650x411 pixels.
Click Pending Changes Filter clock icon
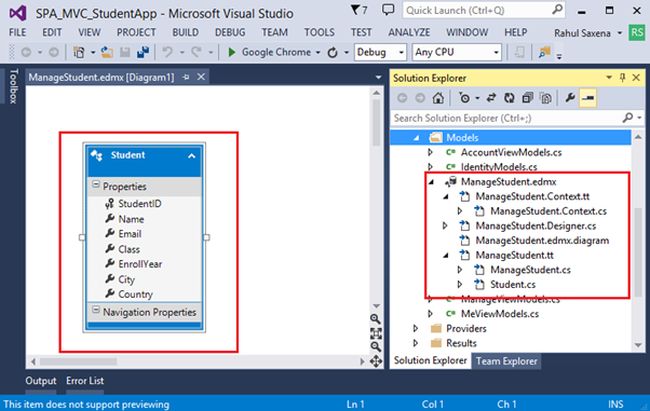point(465,98)
